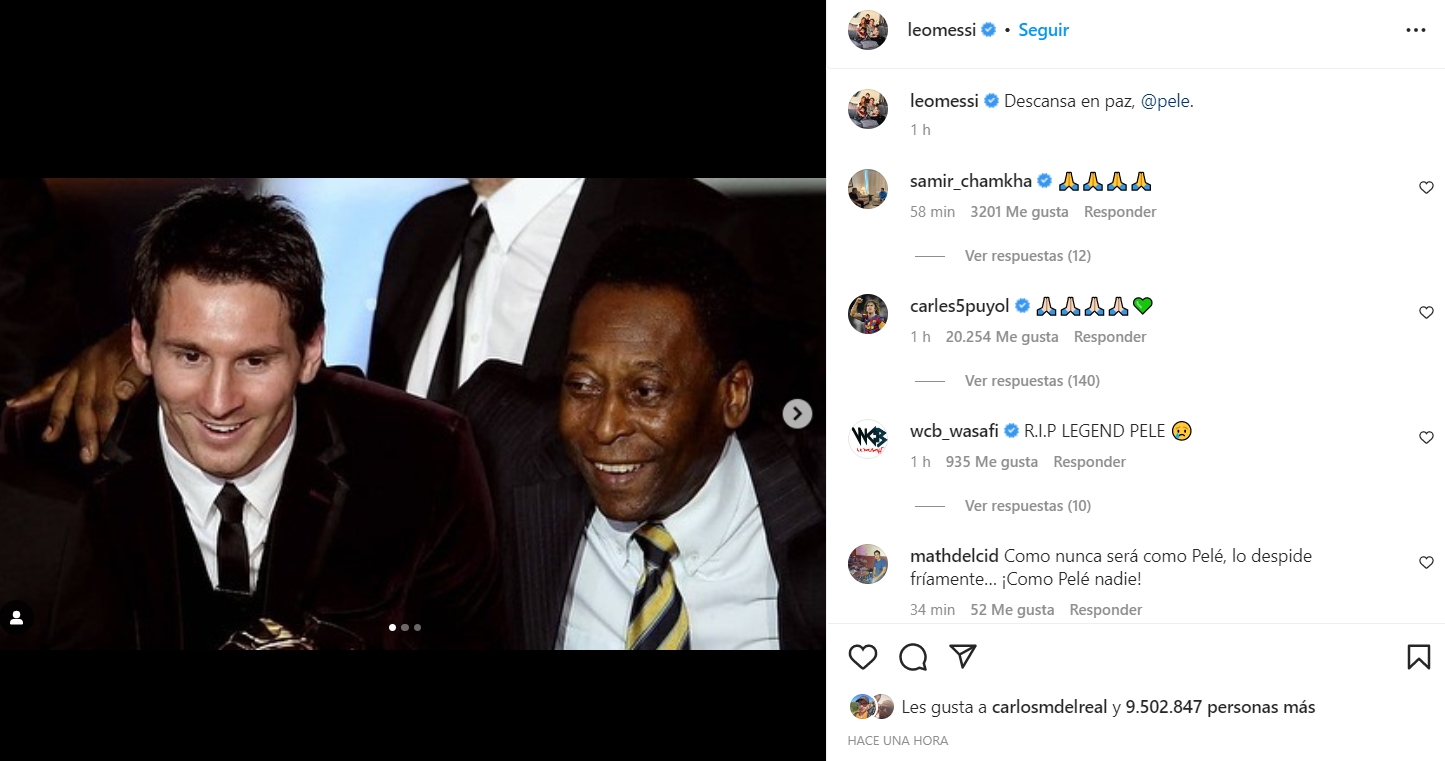Open the three-dot more options menu
The height and width of the screenshot is (761, 1445).
click(x=1415, y=30)
